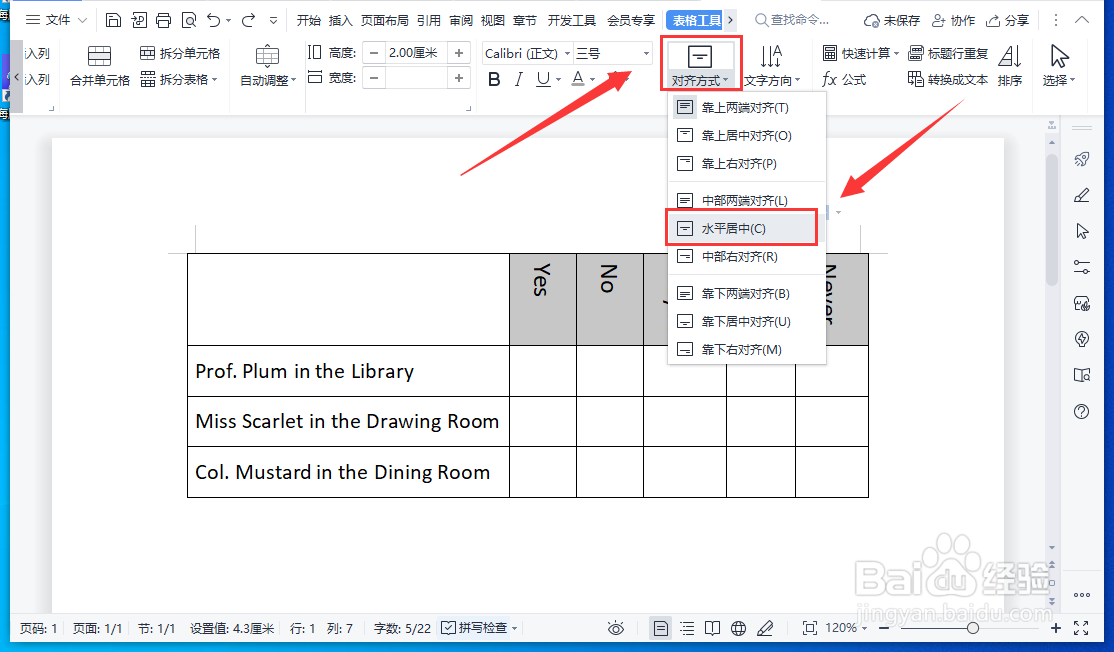Viewport: 1114px width, 652px height.
Task: Increase row height with plus button
Action: click(459, 53)
